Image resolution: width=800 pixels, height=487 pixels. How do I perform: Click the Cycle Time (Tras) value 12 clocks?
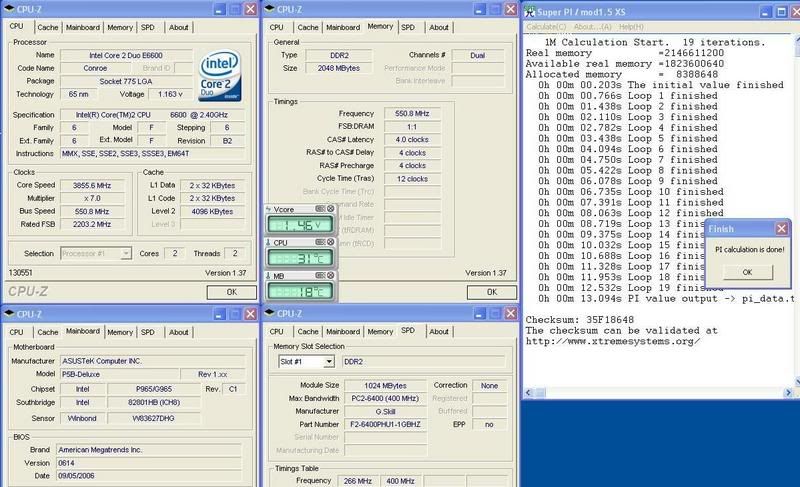tap(412, 178)
